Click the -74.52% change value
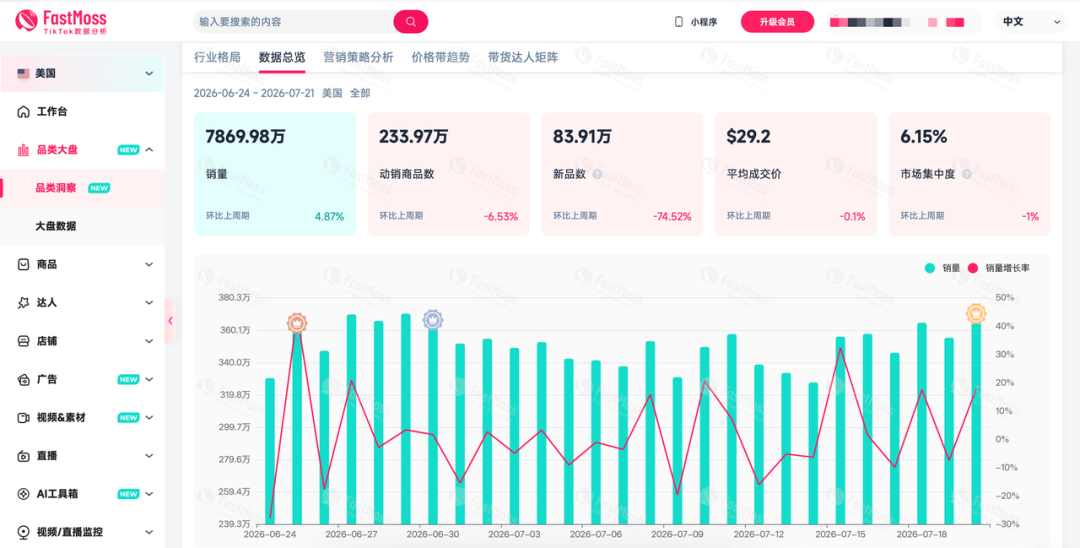This screenshot has width=1080, height=548. (x=672, y=216)
